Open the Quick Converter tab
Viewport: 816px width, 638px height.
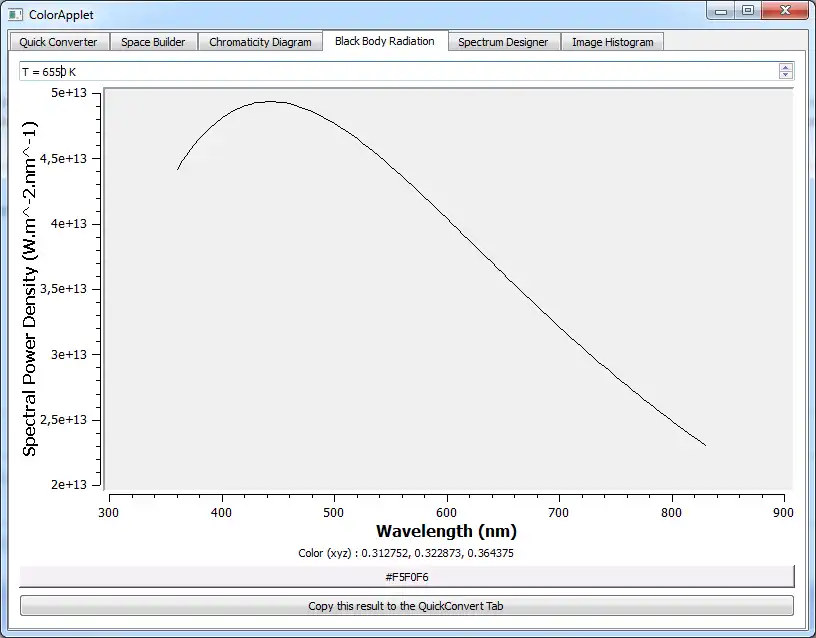pyautogui.click(x=58, y=42)
